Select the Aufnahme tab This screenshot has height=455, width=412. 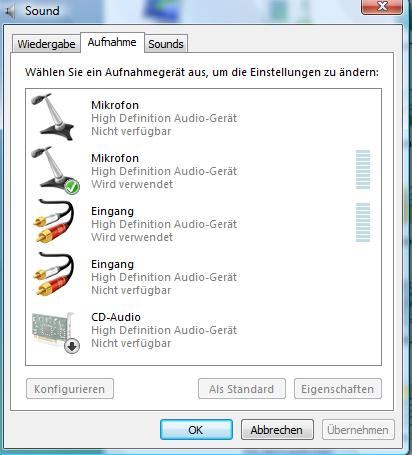[x=112, y=42]
